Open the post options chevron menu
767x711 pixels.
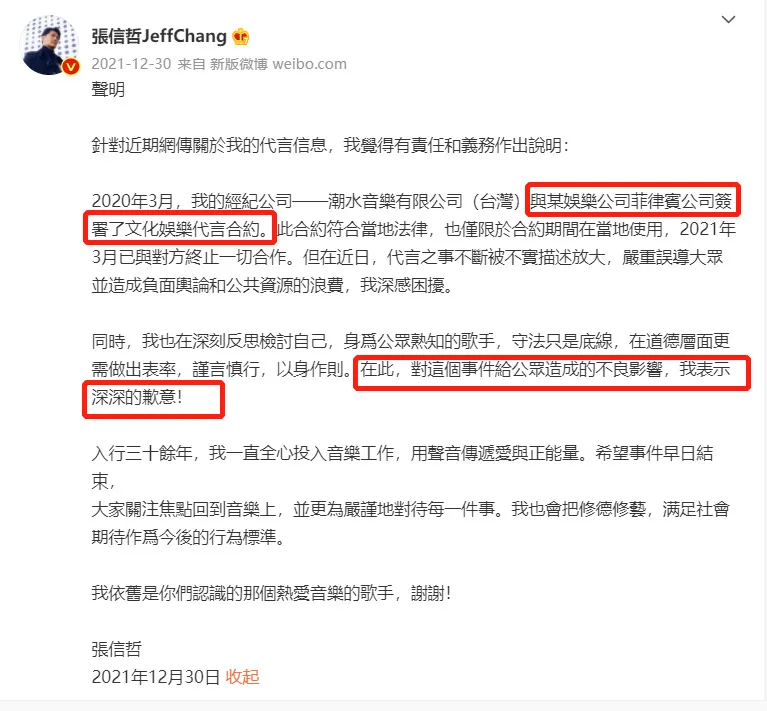pyautogui.click(x=728, y=20)
